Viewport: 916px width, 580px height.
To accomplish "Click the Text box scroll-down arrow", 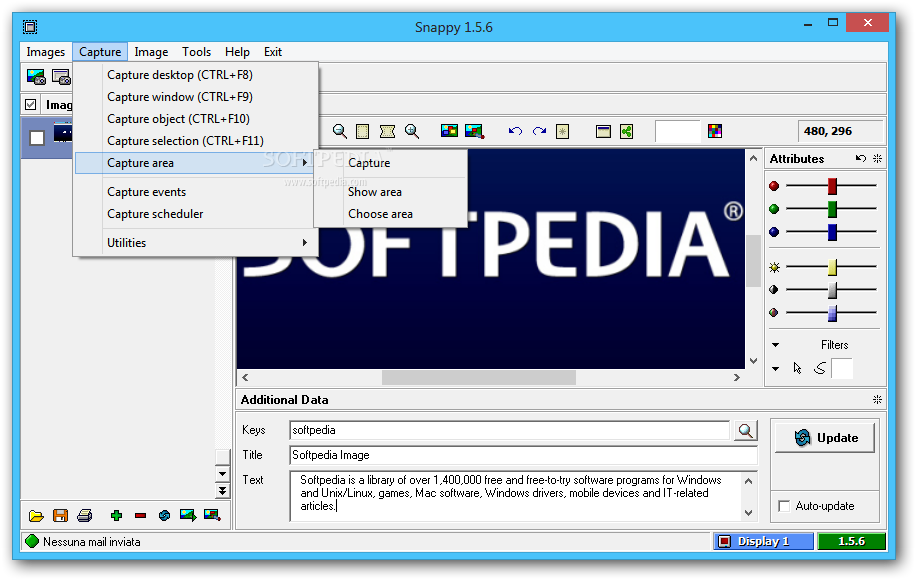I will tap(748, 513).
